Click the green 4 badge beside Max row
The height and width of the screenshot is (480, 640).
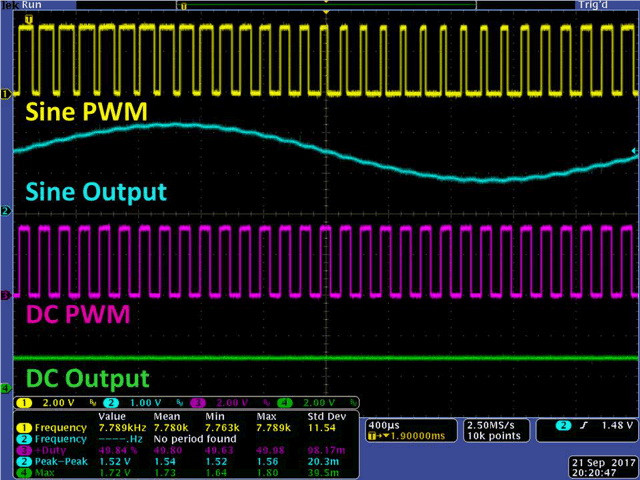point(24,473)
